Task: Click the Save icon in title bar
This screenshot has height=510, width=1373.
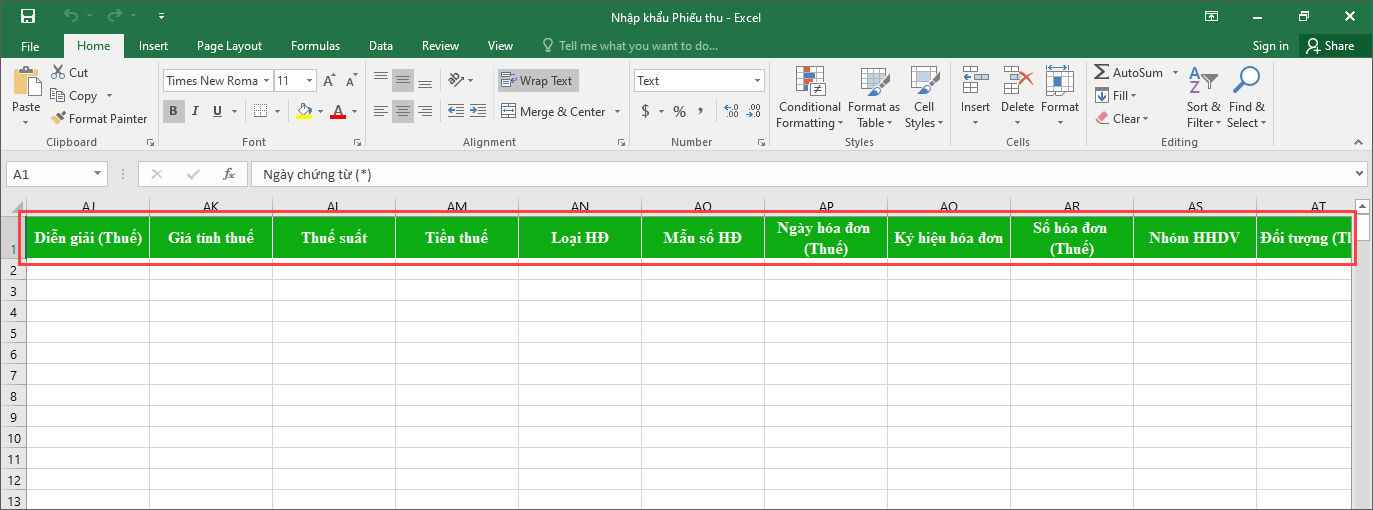Action: (27, 16)
